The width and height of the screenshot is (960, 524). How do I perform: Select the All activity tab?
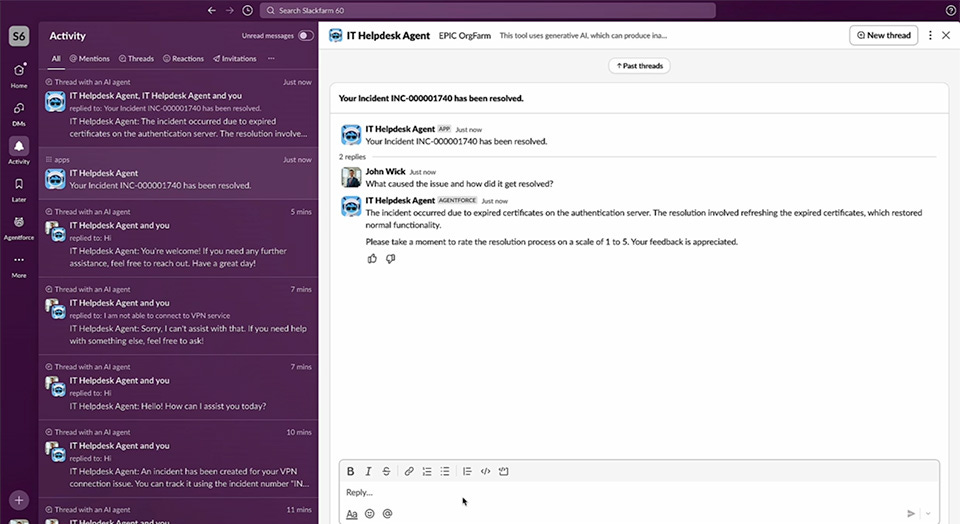(x=56, y=59)
